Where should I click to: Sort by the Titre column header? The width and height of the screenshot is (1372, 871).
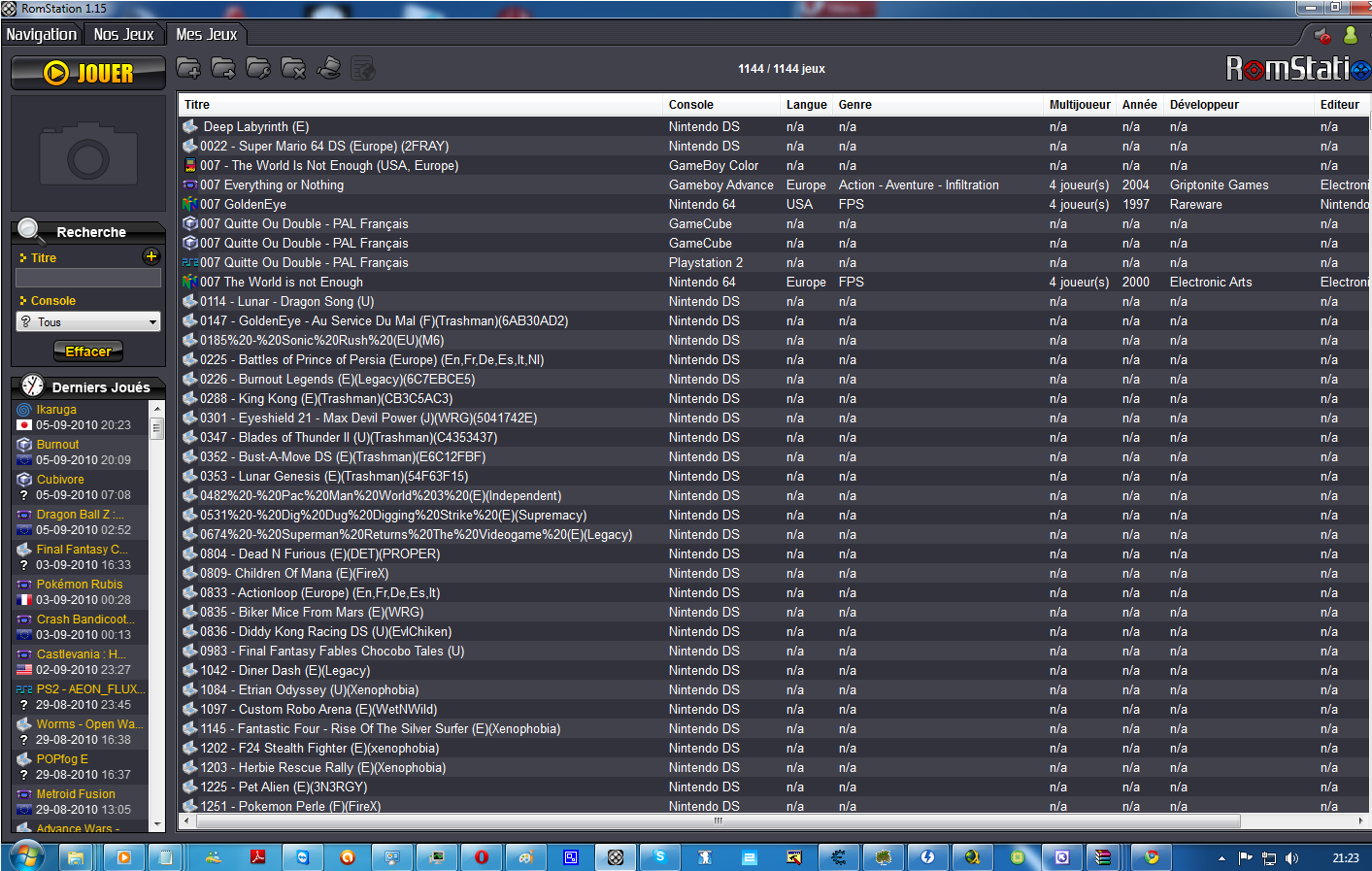click(420, 105)
